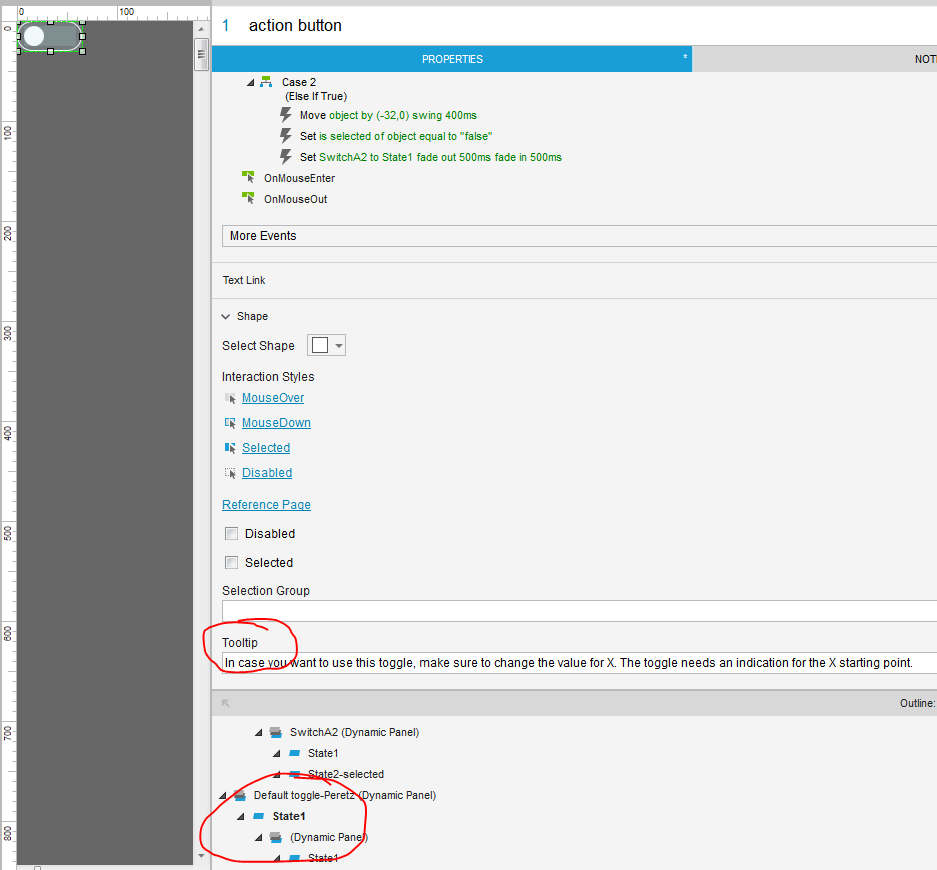Click the pop-out arrow icon on the Outline panel header
Viewport: 937px width, 870px height.
[226, 703]
